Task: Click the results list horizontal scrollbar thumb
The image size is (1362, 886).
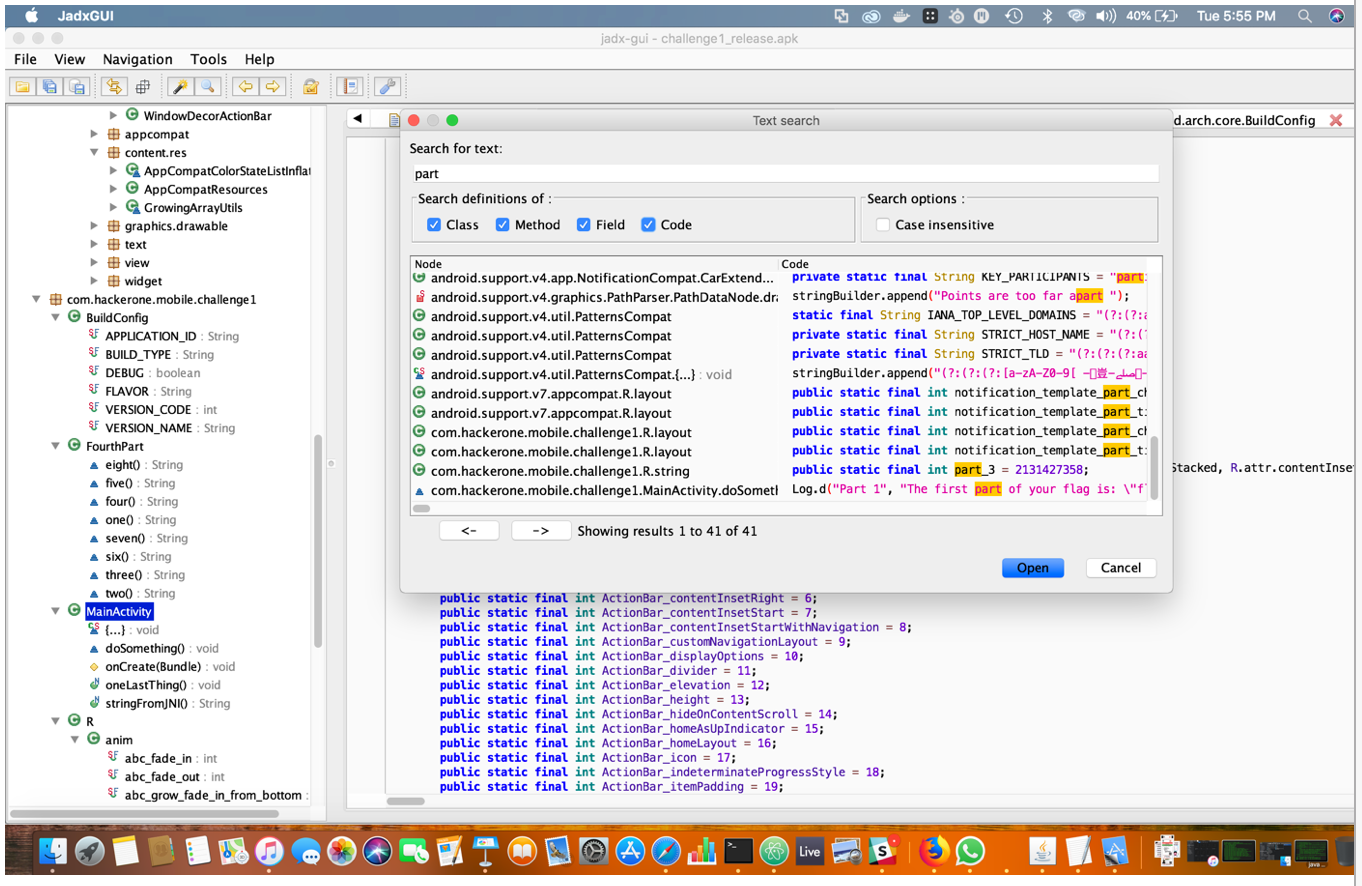Action: click(x=422, y=509)
